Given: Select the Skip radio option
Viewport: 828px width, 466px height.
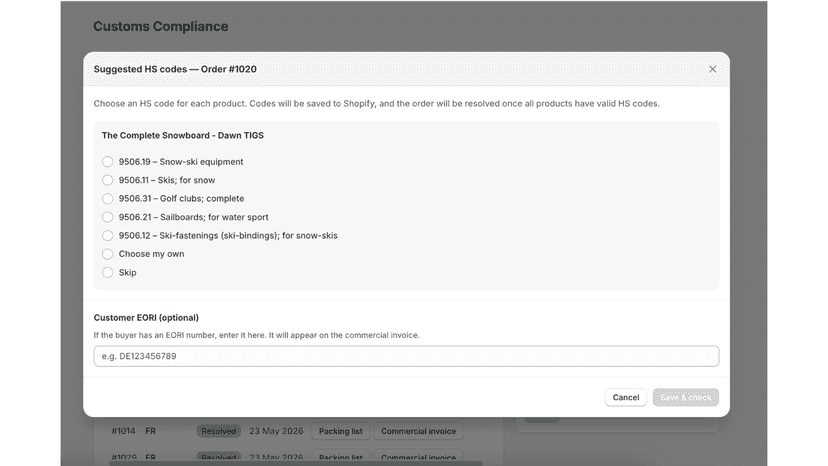Looking at the screenshot, I should (108, 273).
